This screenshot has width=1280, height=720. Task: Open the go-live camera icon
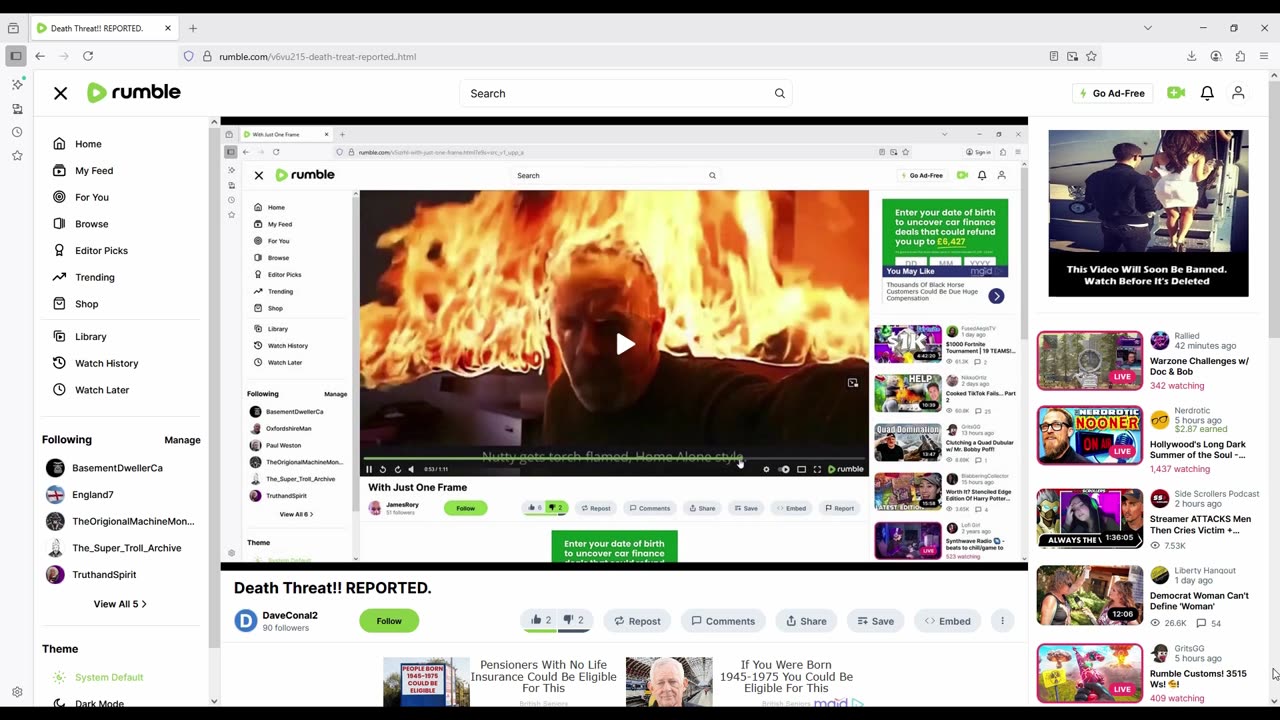[x=1176, y=93]
